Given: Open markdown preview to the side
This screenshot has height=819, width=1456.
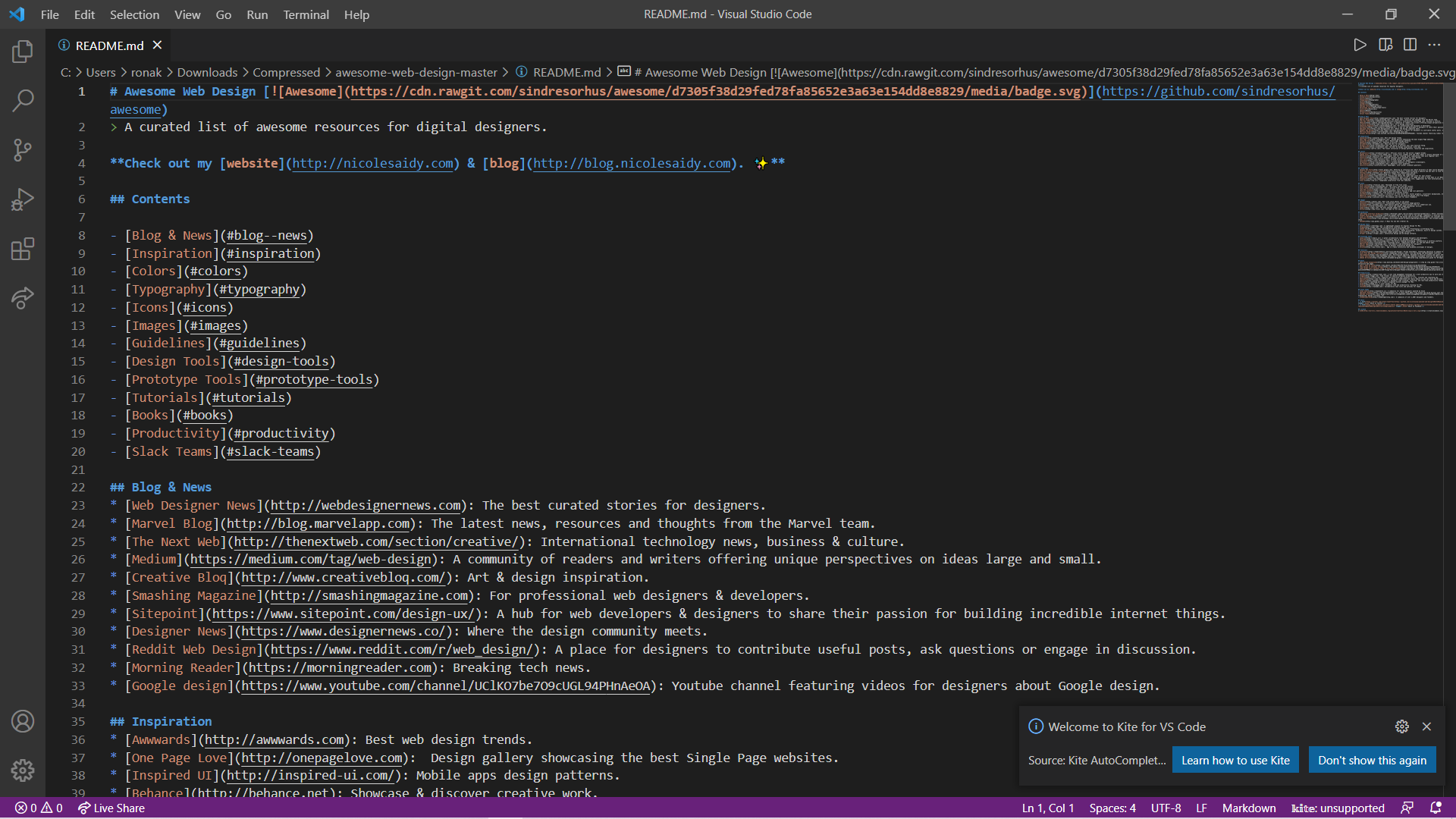Looking at the screenshot, I should tap(1385, 45).
